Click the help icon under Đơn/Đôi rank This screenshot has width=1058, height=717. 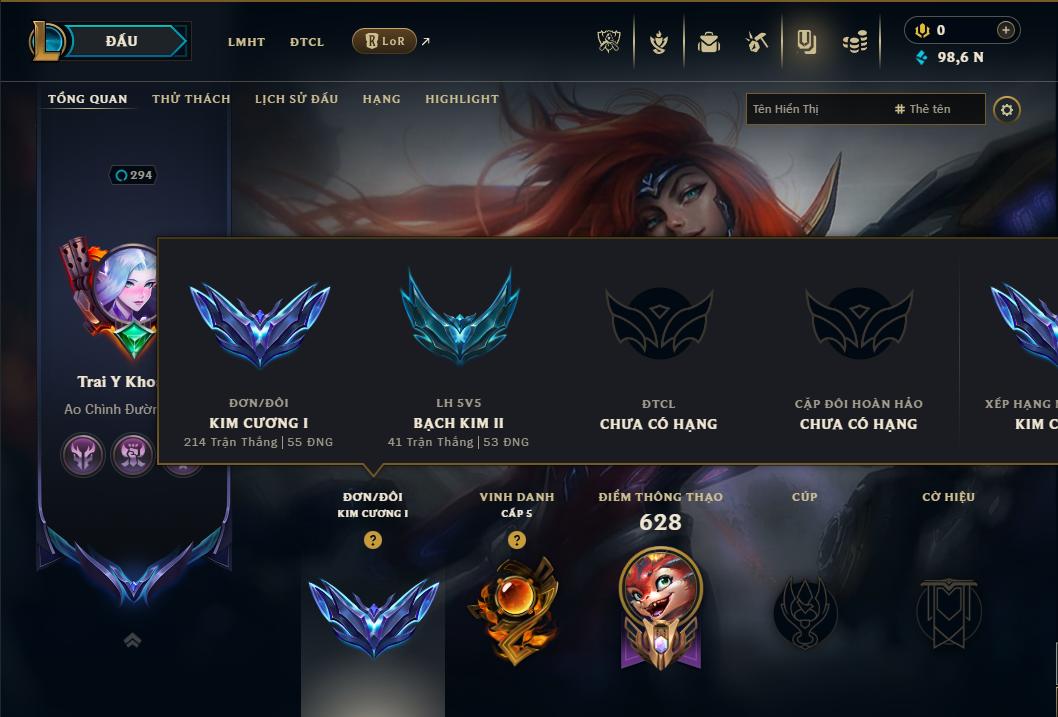coord(372,540)
